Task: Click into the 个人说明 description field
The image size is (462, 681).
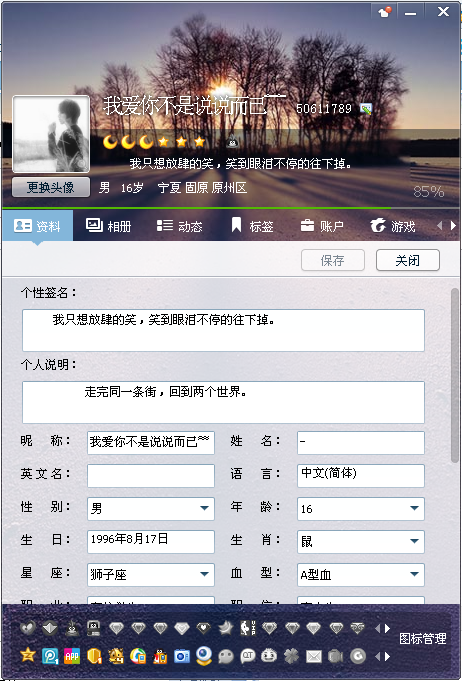Action: tap(223, 402)
